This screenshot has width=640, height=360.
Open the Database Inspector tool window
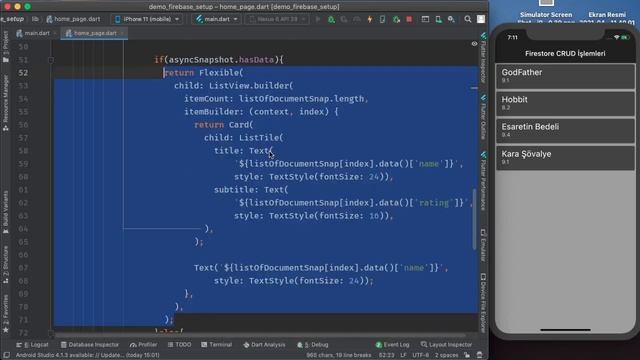coord(90,345)
